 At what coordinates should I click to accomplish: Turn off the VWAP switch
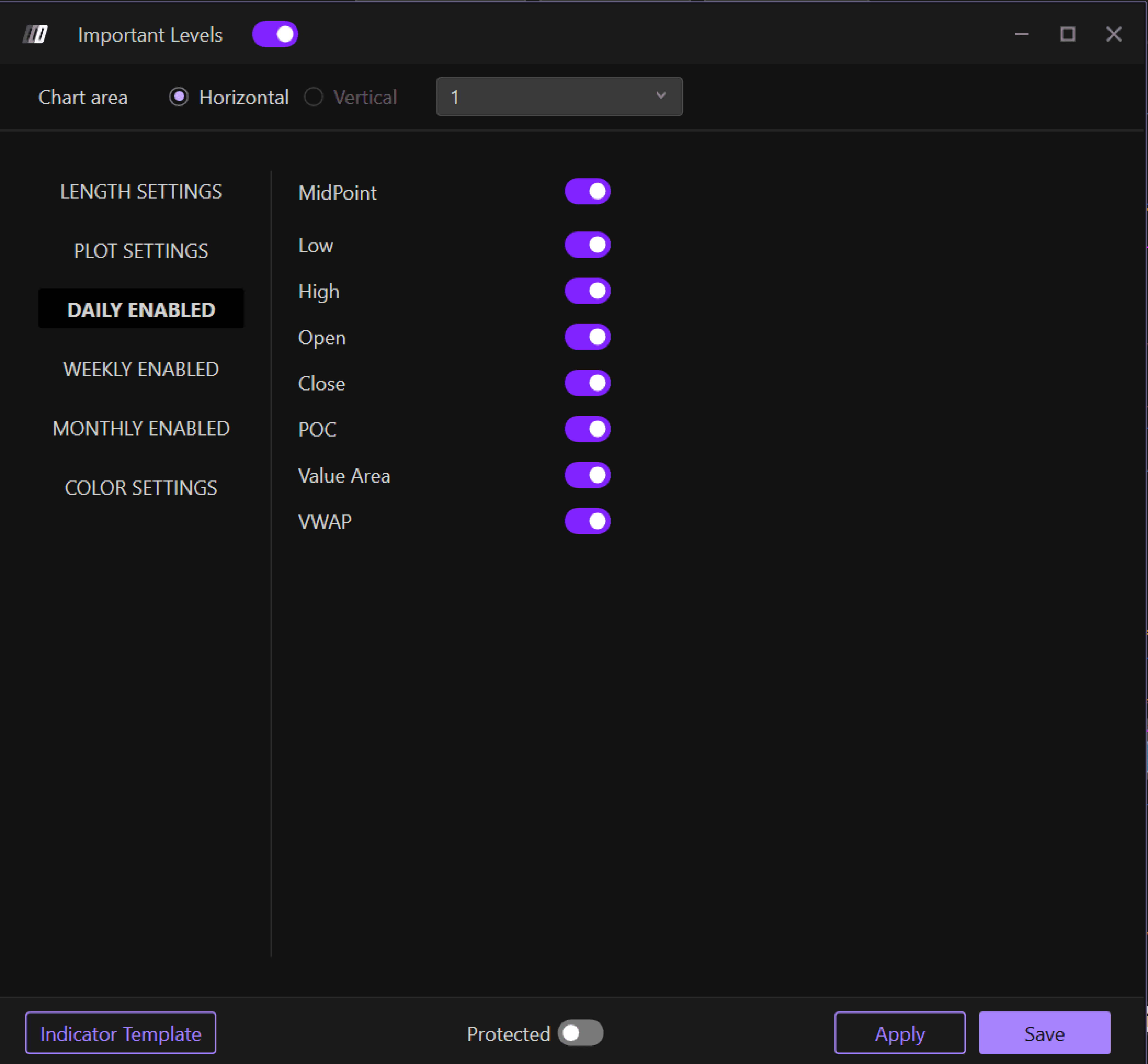click(x=587, y=521)
